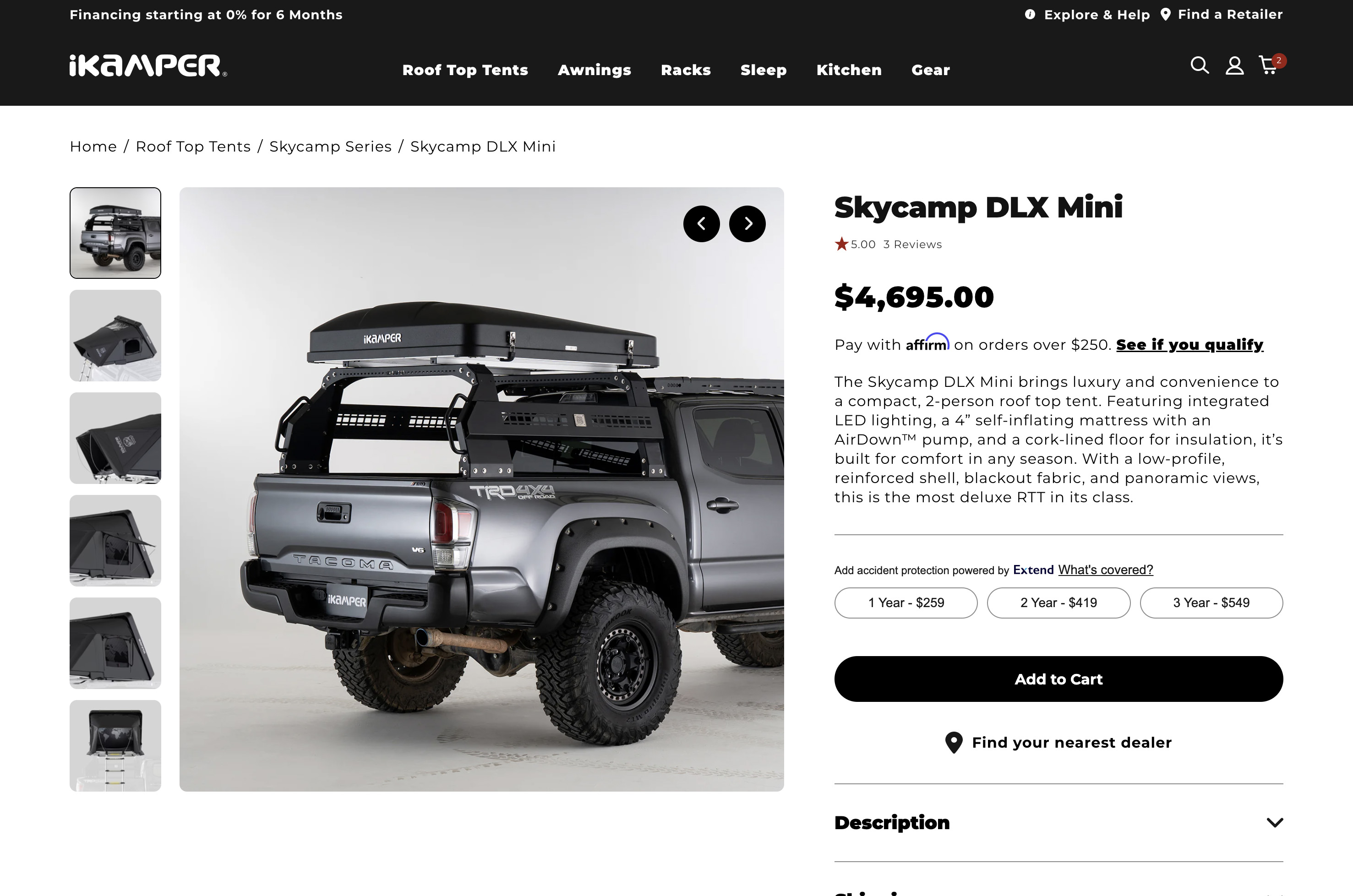The width and height of the screenshot is (1353, 896).
Task: Show the next product image
Action: click(747, 224)
